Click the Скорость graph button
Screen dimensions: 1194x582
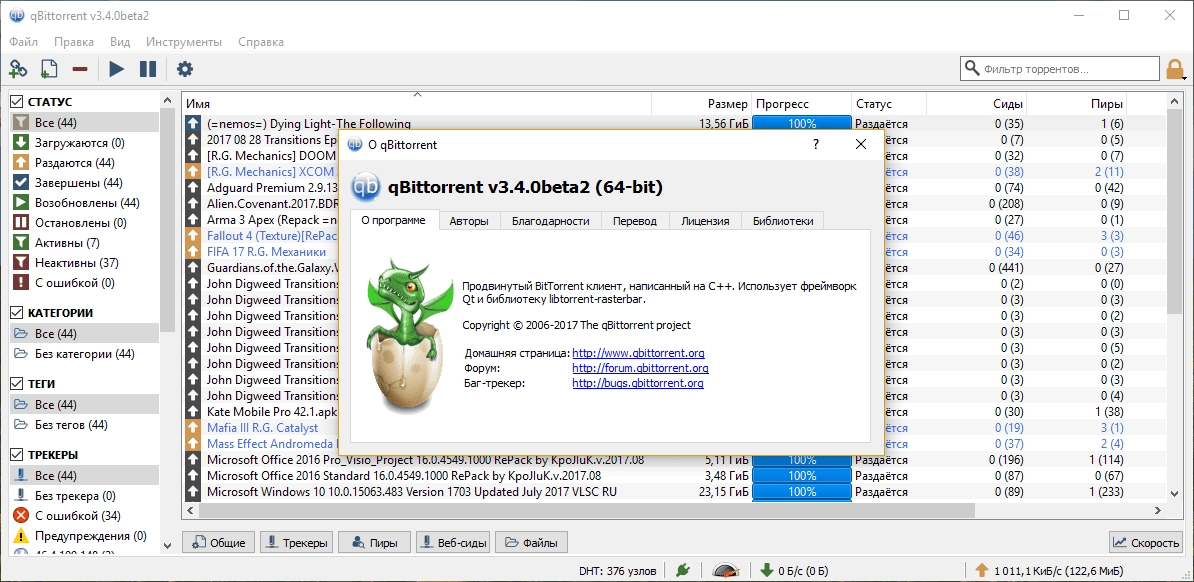(1146, 543)
